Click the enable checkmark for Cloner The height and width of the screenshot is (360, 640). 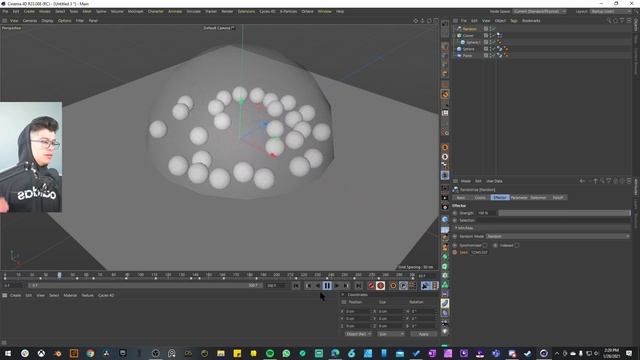493,36
